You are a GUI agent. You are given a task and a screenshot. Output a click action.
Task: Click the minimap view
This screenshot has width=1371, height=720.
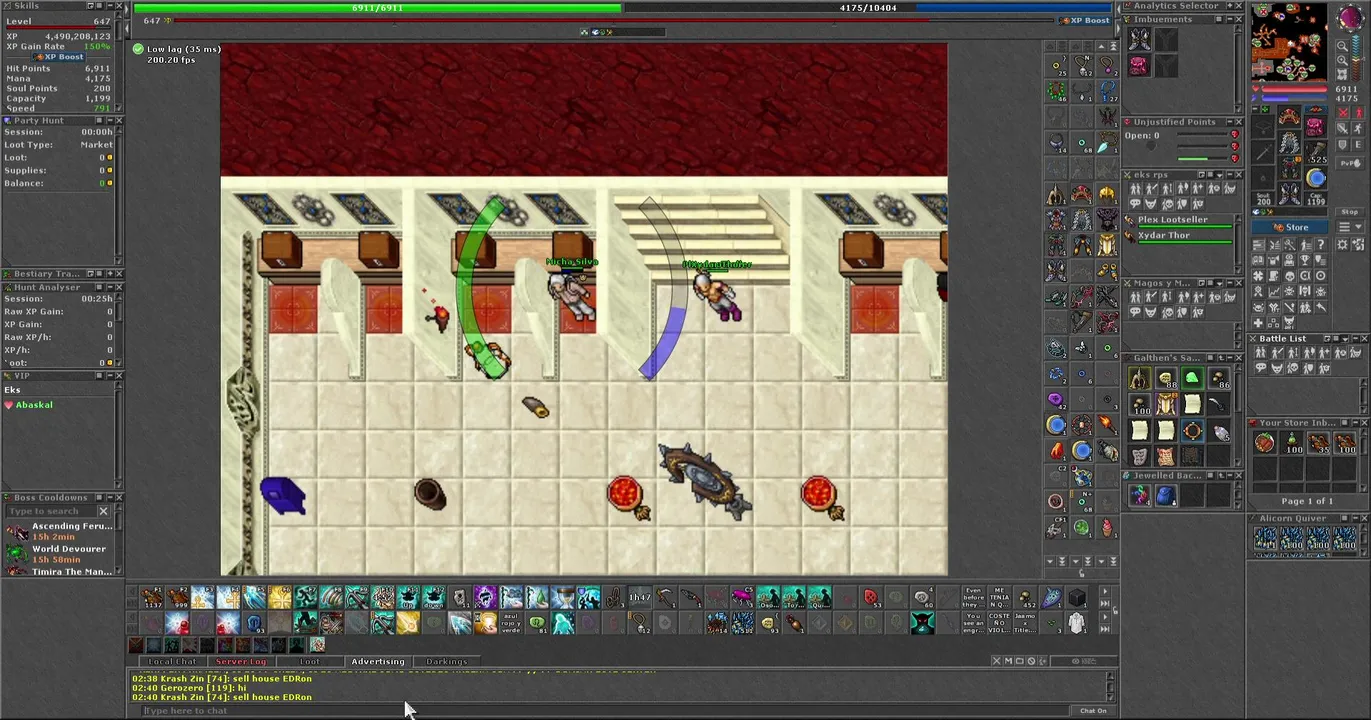[1289, 42]
